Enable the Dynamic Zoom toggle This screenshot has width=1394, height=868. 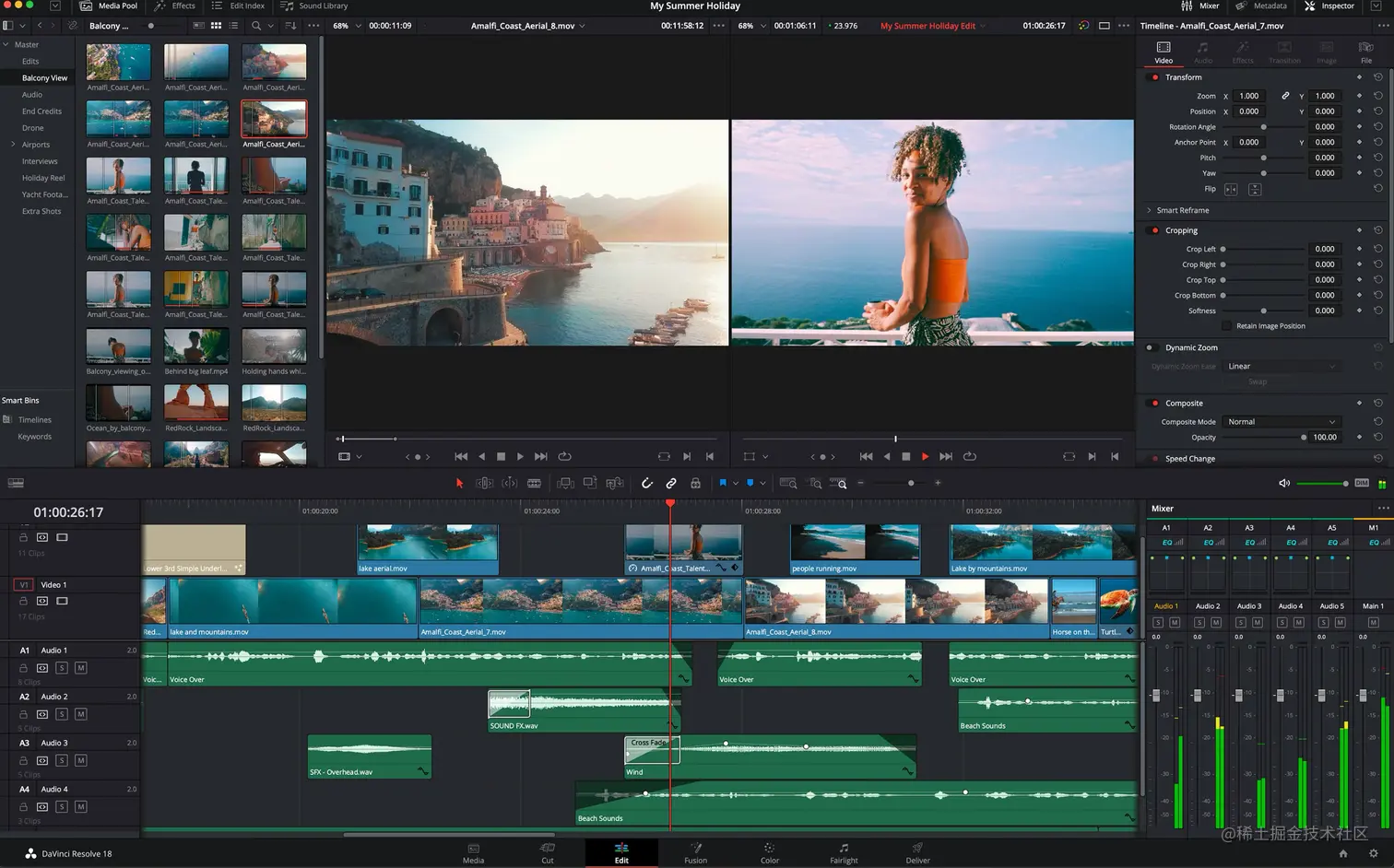(1150, 347)
